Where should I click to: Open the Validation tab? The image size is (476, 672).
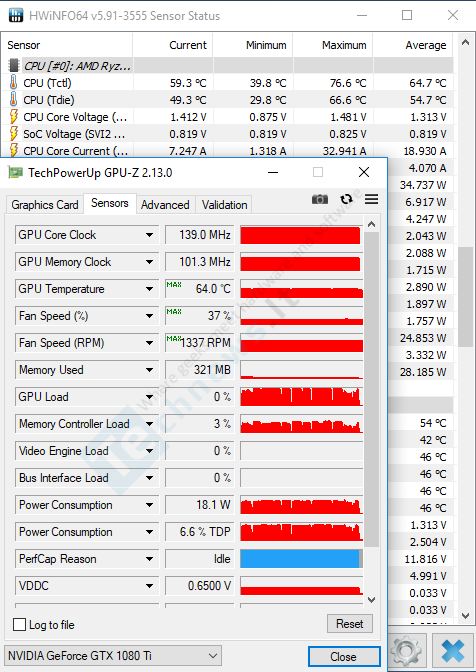[224, 204]
